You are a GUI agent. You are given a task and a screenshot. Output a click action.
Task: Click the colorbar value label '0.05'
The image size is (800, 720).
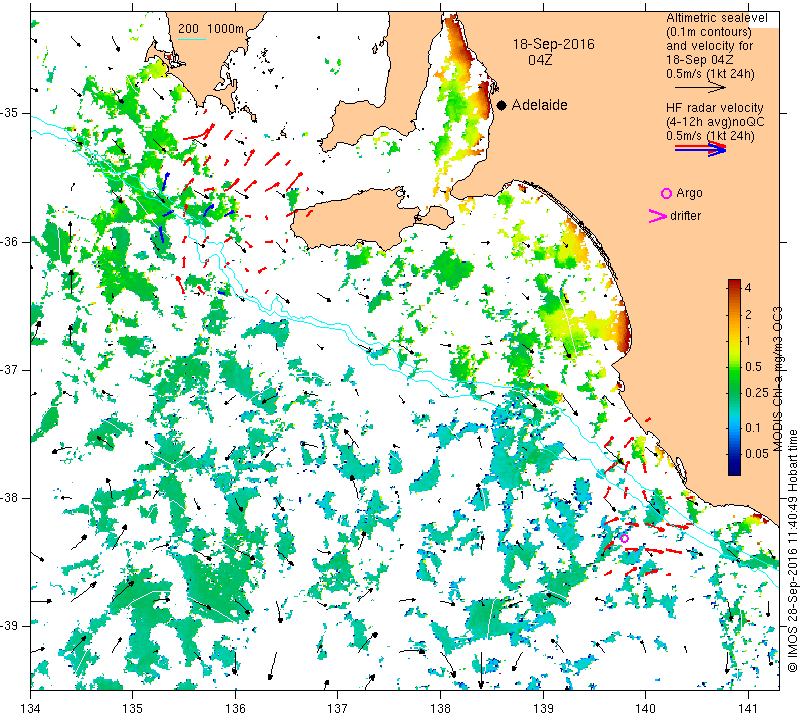coord(757,454)
